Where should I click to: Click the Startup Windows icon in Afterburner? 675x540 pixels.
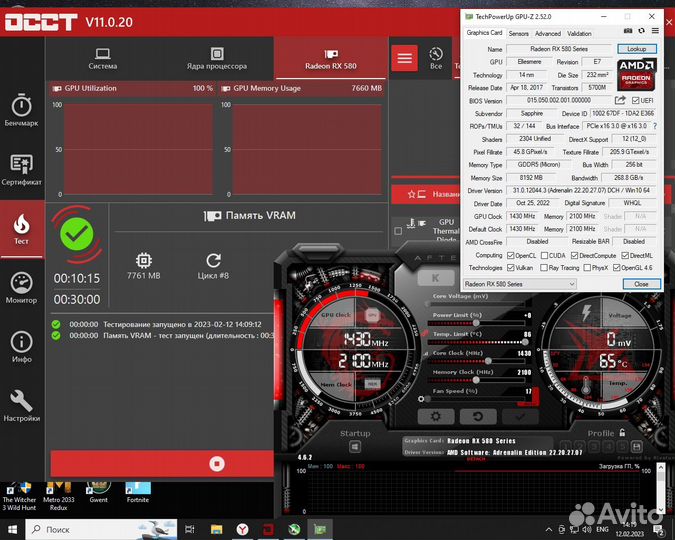coord(355,447)
